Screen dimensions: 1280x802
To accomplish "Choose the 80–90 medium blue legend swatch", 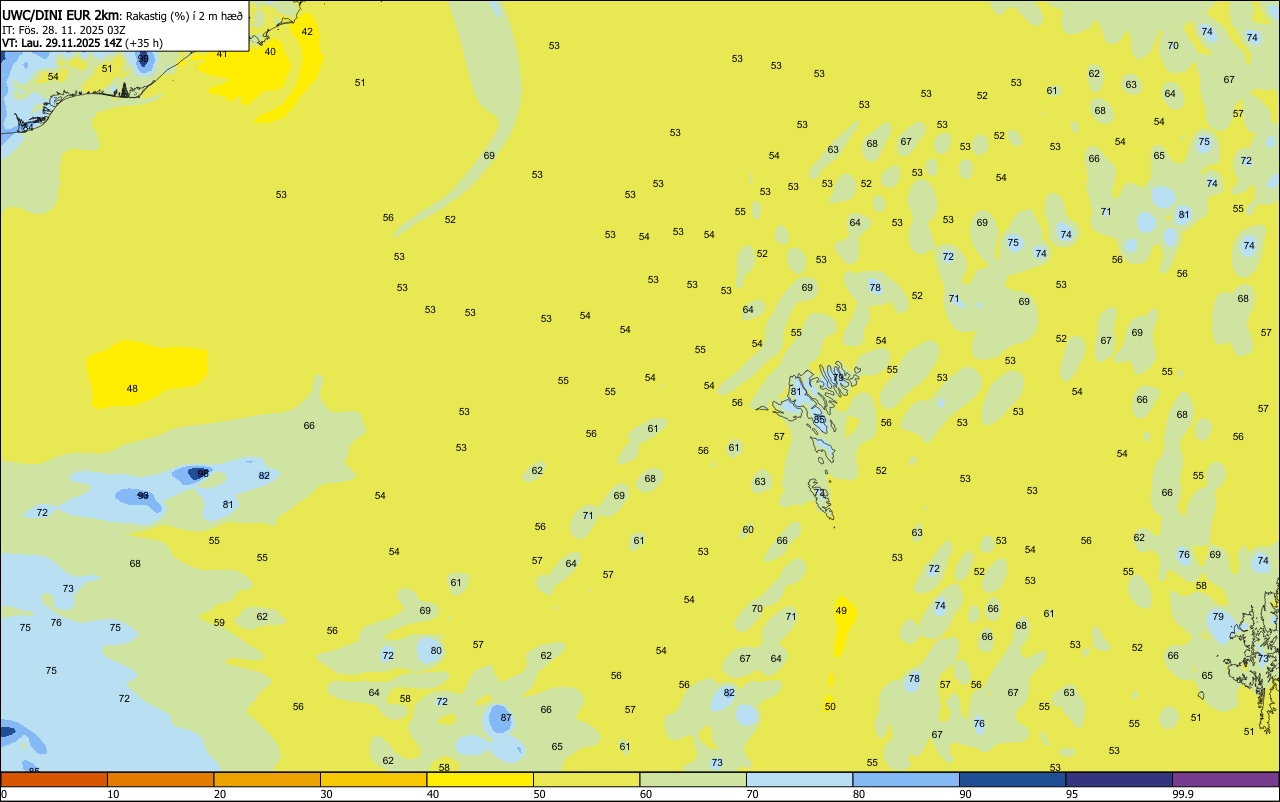I will [x=906, y=779].
